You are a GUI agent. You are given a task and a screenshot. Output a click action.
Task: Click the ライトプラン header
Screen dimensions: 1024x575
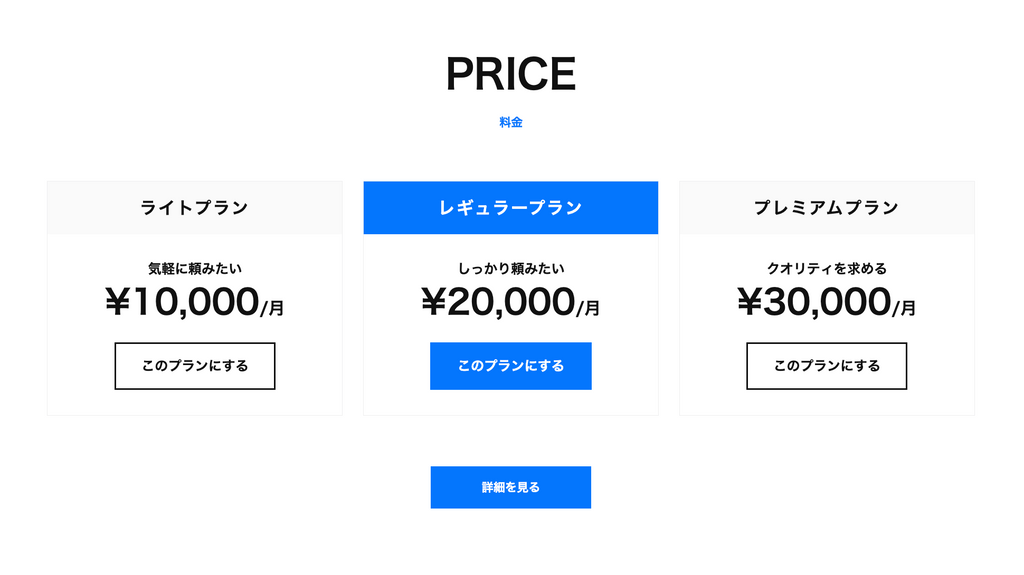point(195,208)
